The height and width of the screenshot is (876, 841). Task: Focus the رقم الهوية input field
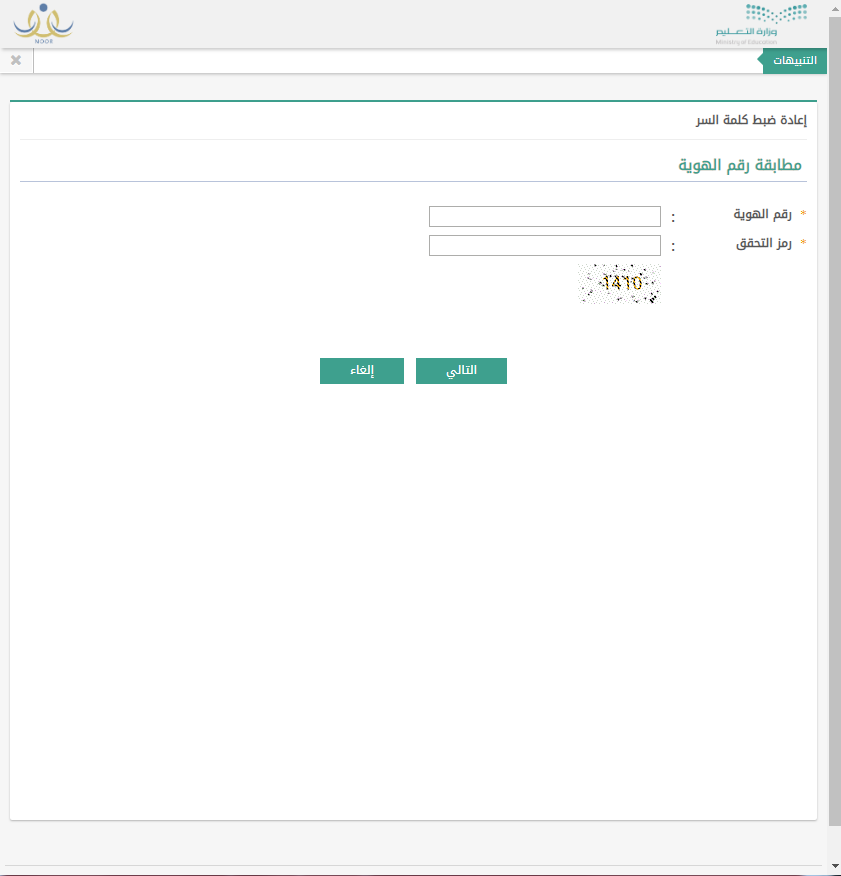pyautogui.click(x=544, y=217)
